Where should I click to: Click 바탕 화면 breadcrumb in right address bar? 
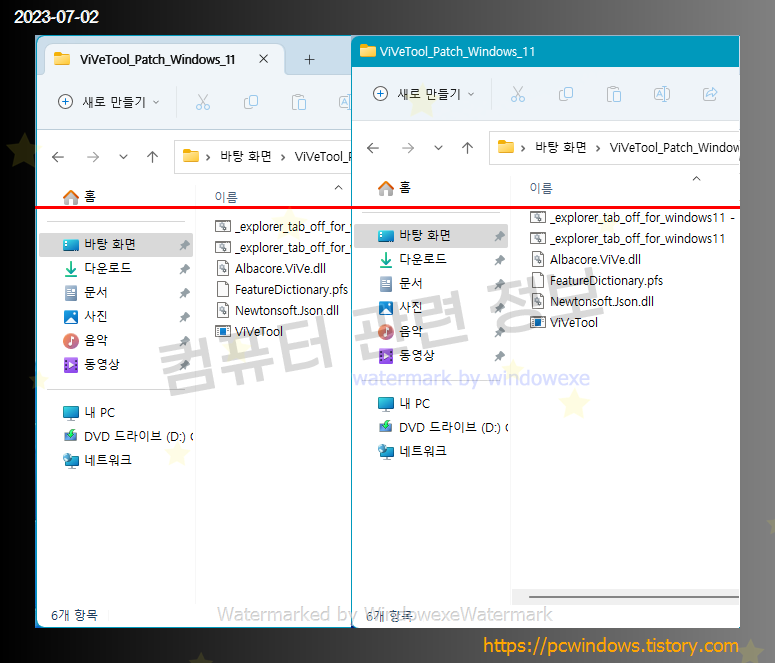coord(560,148)
